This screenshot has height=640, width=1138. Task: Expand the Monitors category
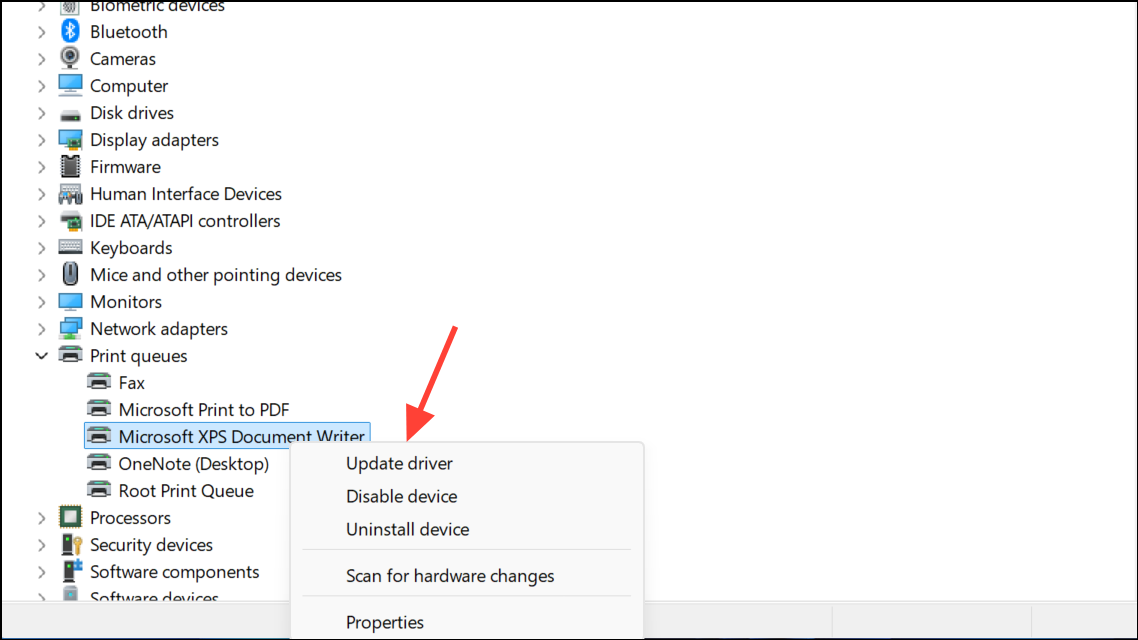coord(41,302)
